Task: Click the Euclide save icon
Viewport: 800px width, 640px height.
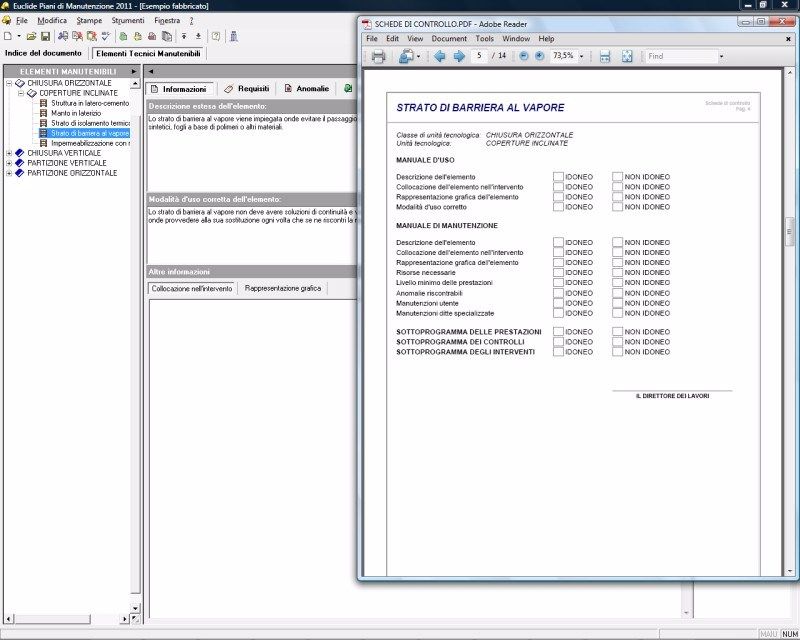Action: pos(45,36)
